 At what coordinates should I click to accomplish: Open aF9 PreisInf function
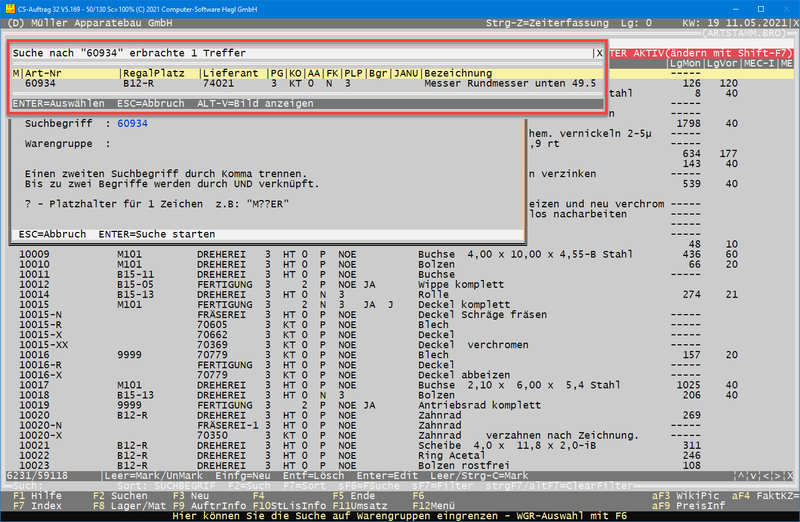click(x=686, y=505)
